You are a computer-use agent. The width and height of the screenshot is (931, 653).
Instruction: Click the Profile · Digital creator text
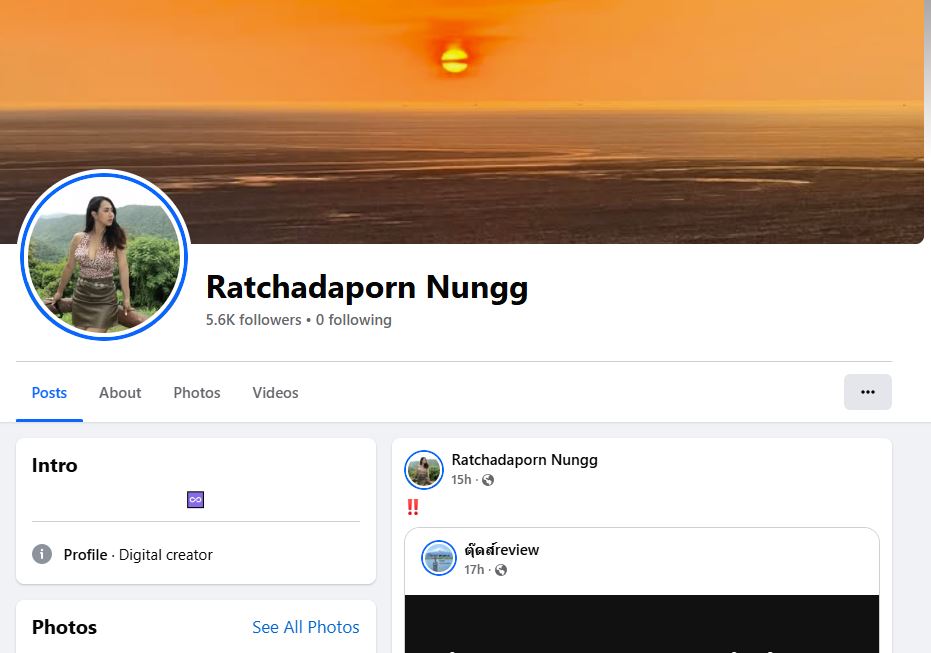(x=138, y=554)
